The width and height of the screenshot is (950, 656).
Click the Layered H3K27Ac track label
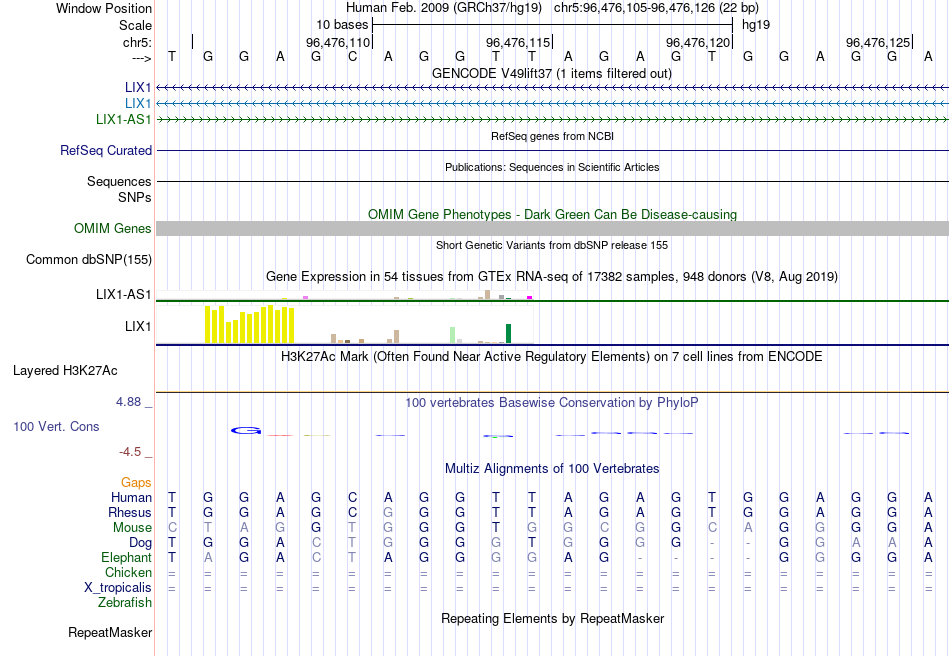(x=65, y=371)
